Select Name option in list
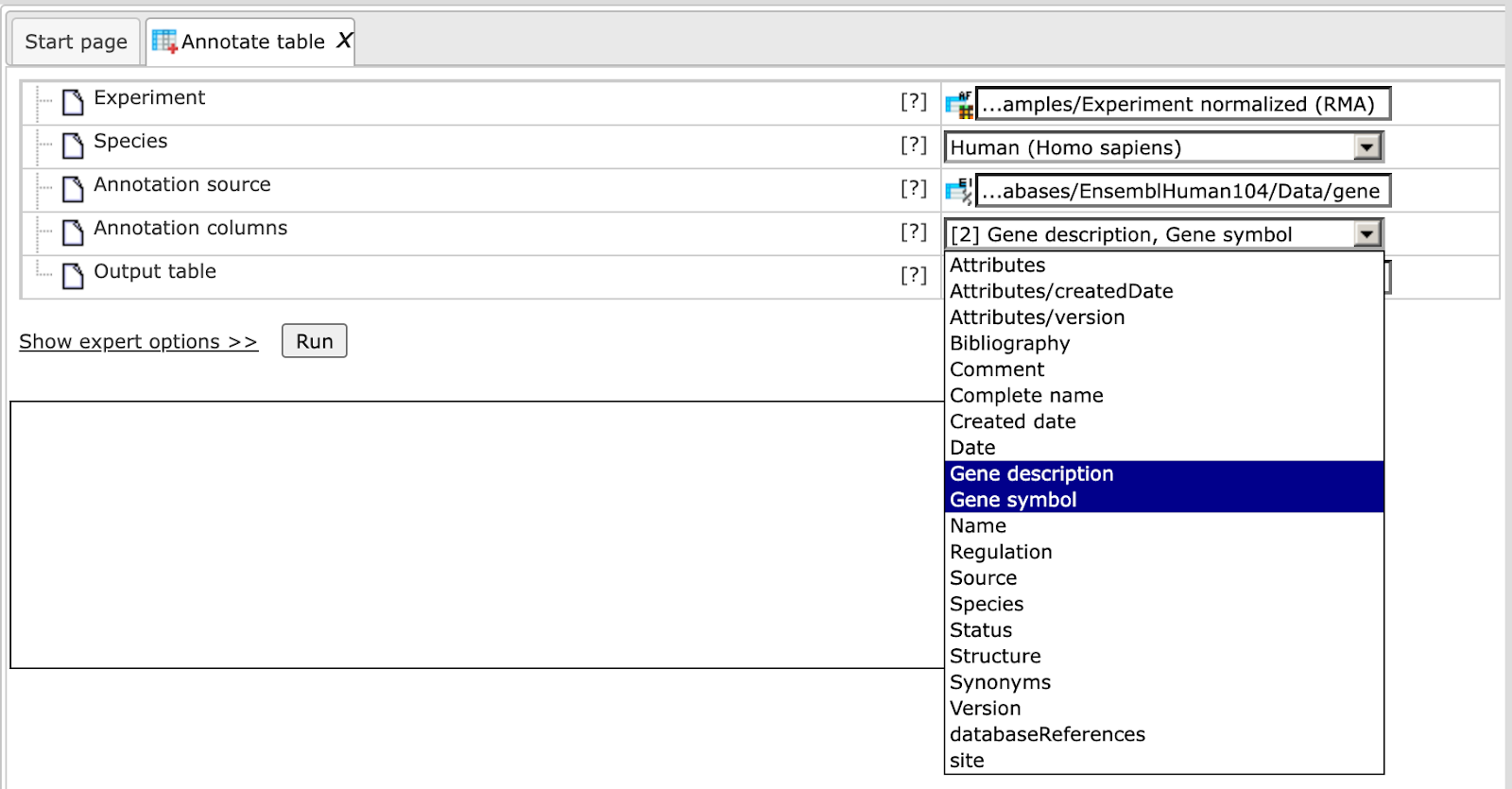Viewport: 1512px width, 789px height. pos(1164,525)
